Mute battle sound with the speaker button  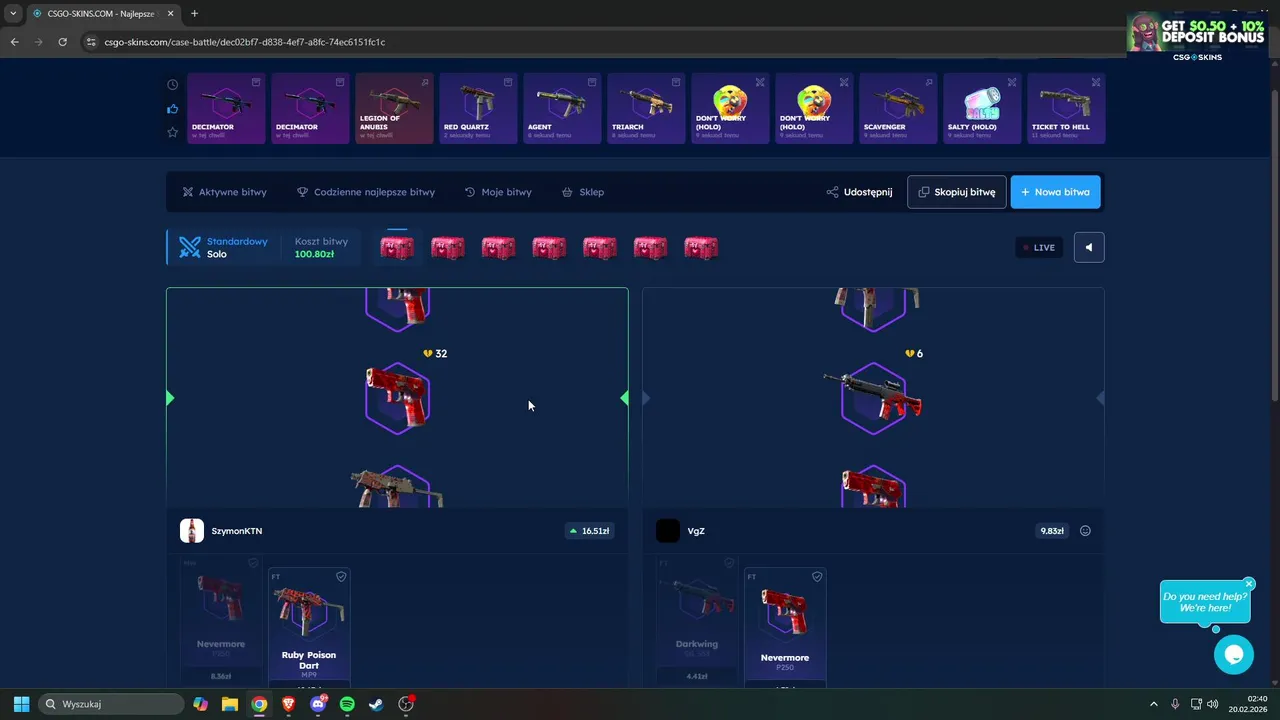[1089, 247]
